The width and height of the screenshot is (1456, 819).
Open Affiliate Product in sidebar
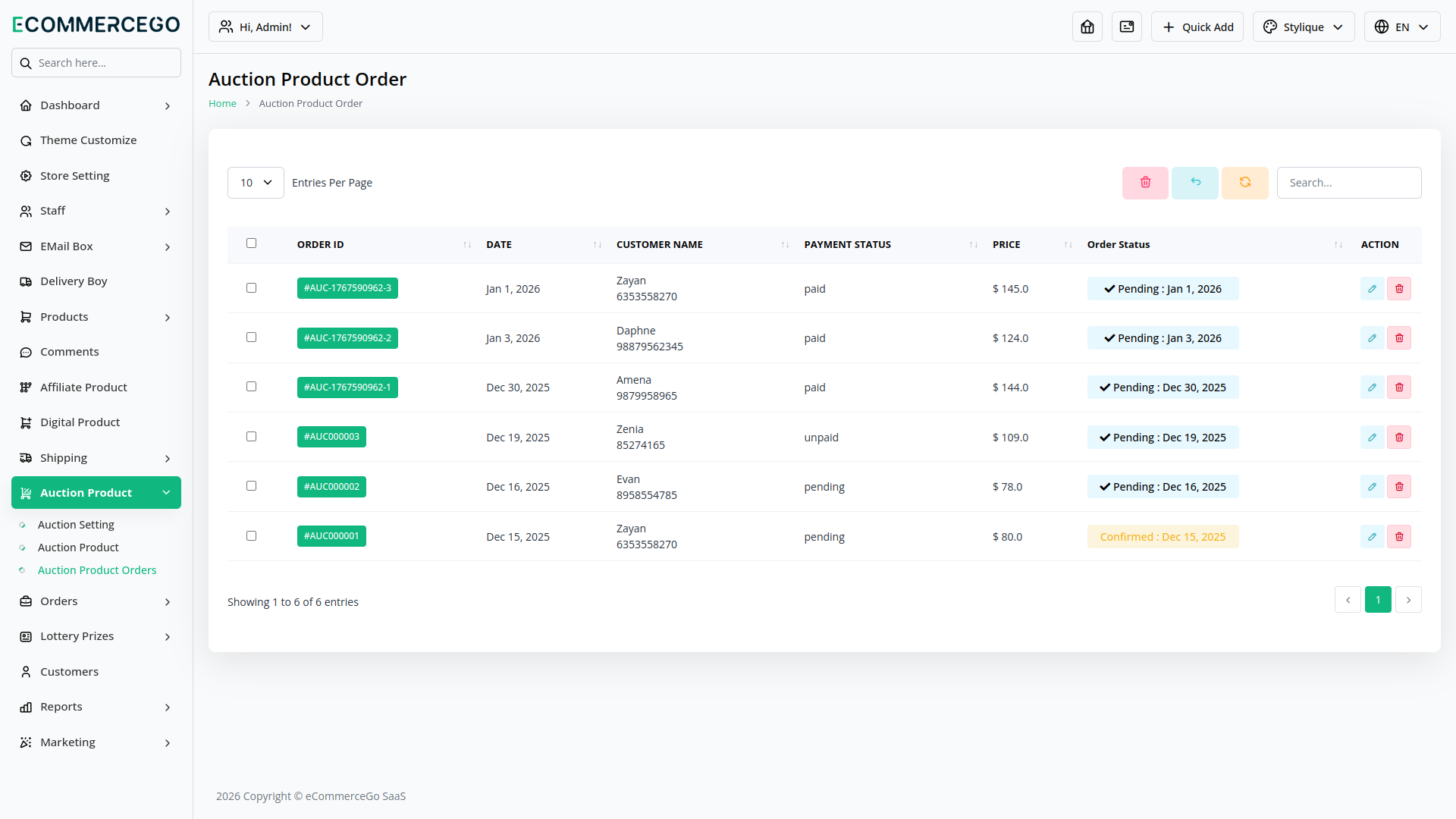point(96,388)
